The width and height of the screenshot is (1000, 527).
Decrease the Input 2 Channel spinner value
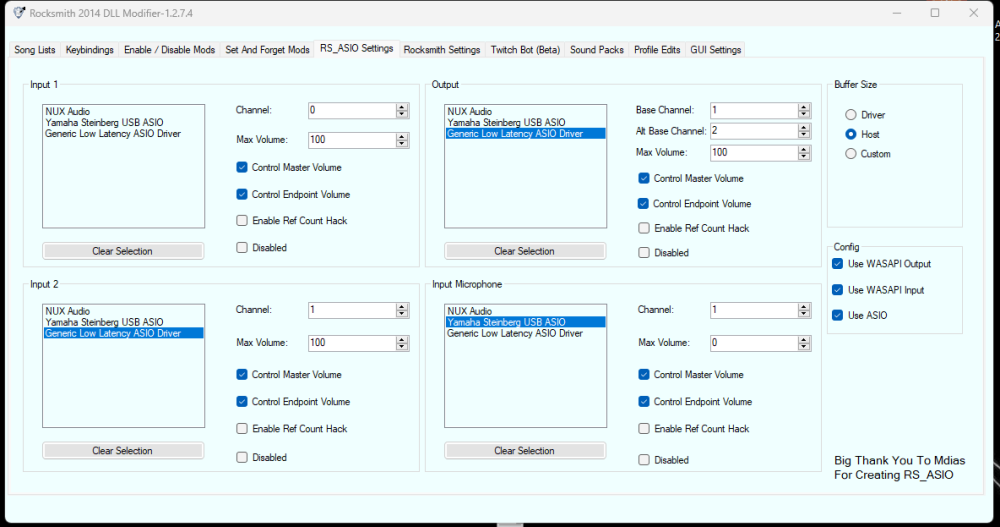402,314
